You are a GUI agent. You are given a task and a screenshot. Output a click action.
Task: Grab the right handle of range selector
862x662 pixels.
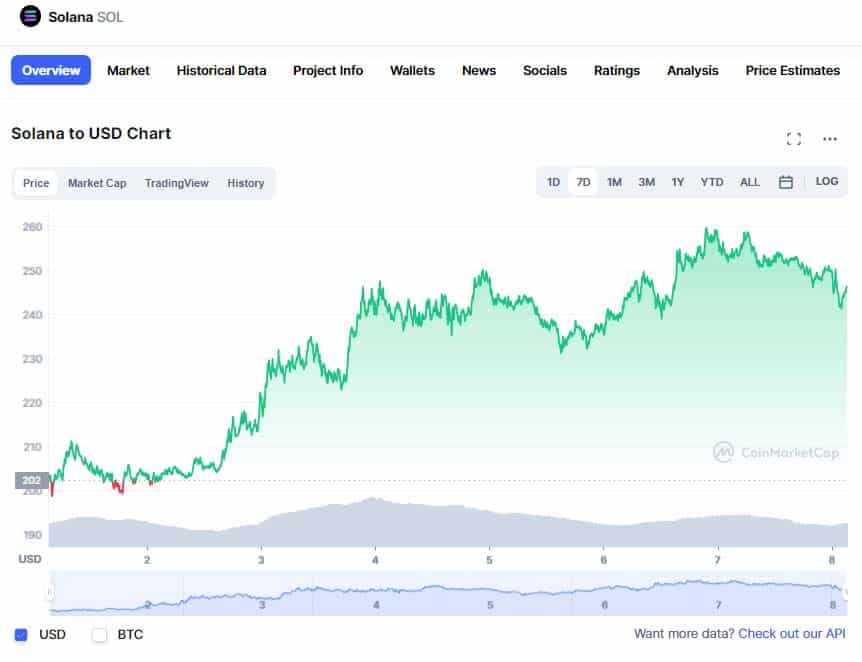point(846,593)
